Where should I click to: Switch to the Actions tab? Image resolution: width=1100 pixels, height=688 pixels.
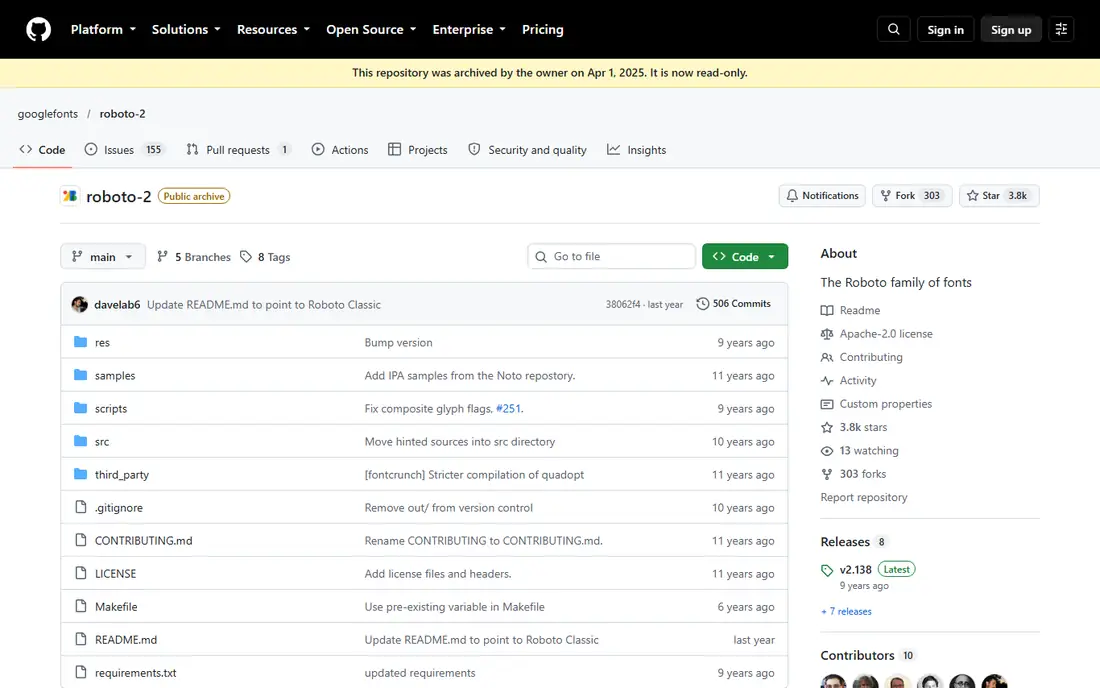click(340, 149)
